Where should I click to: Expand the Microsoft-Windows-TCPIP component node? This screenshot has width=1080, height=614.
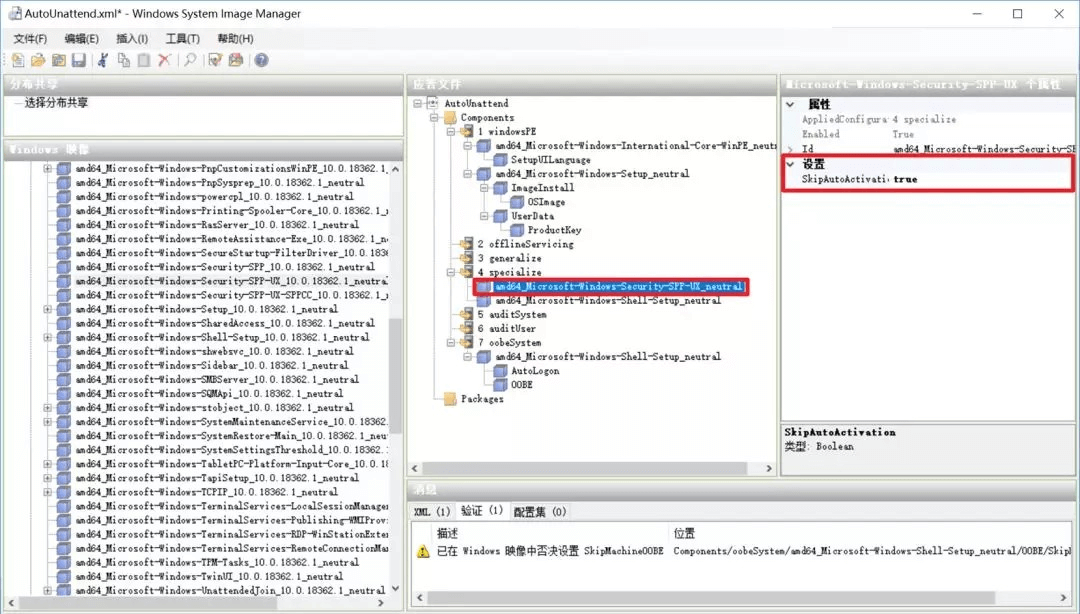tap(47, 492)
